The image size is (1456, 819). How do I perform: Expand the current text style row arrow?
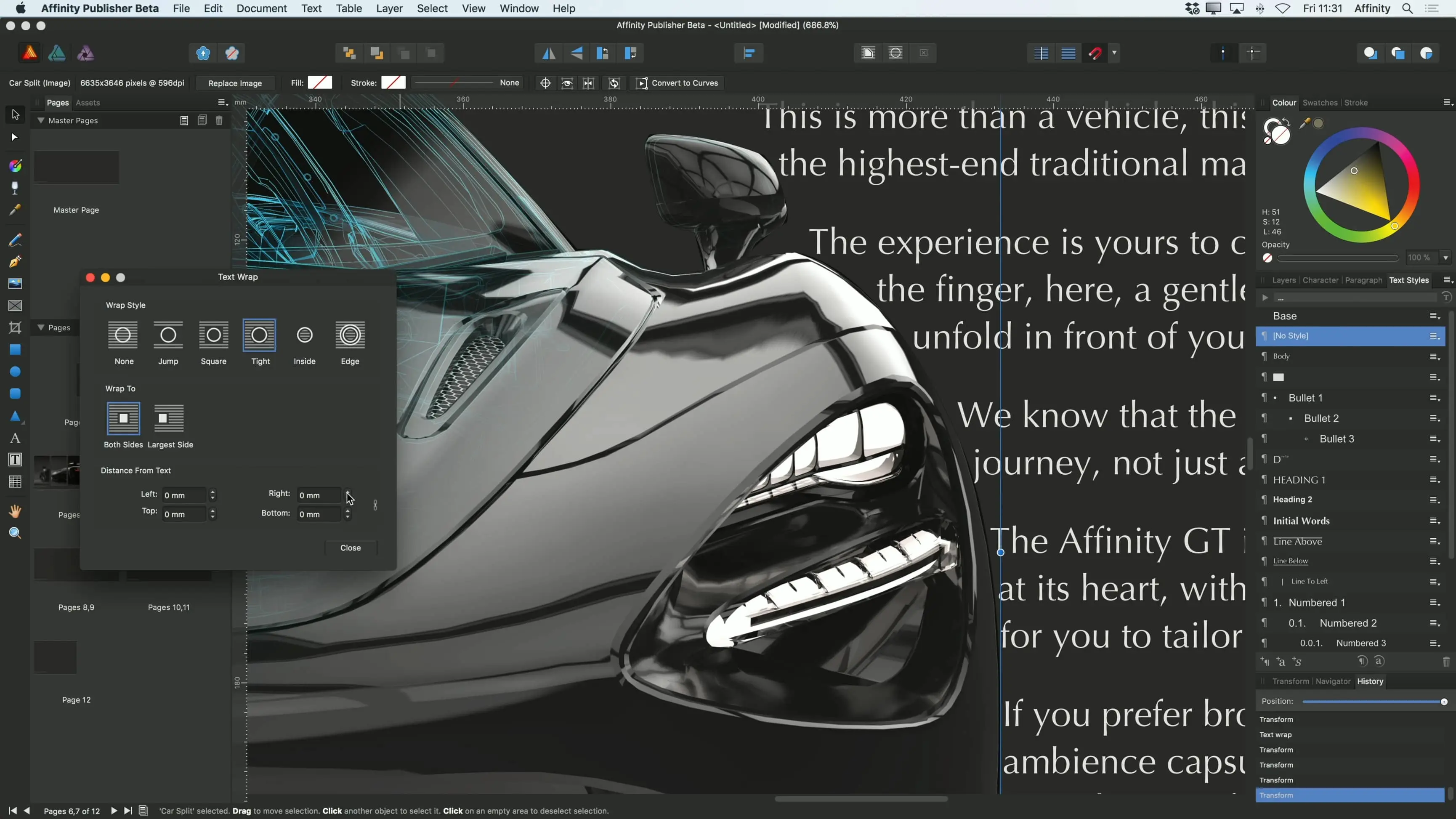[1265, 298]
